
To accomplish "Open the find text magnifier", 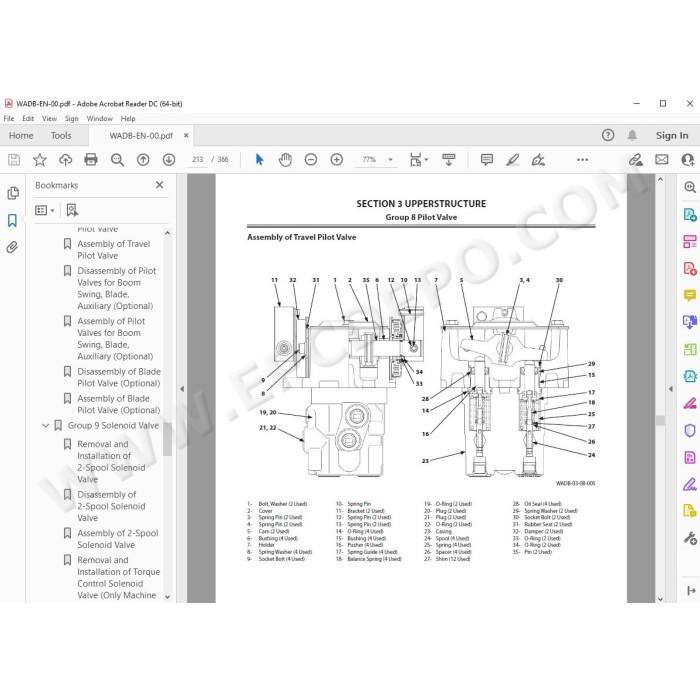I will pyautogui.click(x=117, y=159).
